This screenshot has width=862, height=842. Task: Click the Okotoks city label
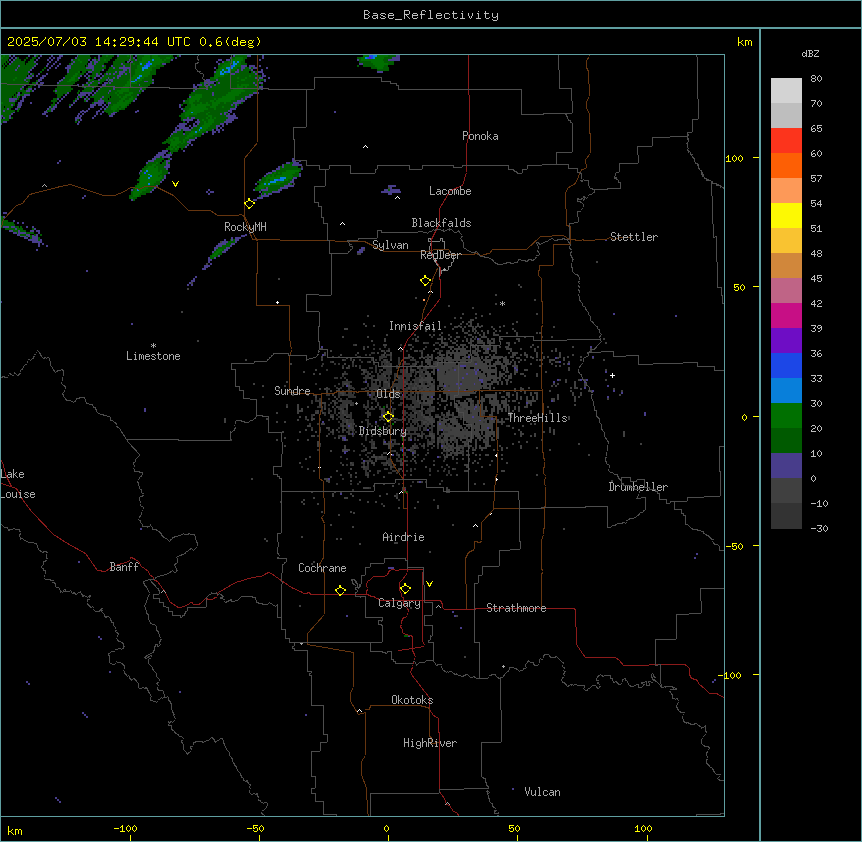(412, 700)
